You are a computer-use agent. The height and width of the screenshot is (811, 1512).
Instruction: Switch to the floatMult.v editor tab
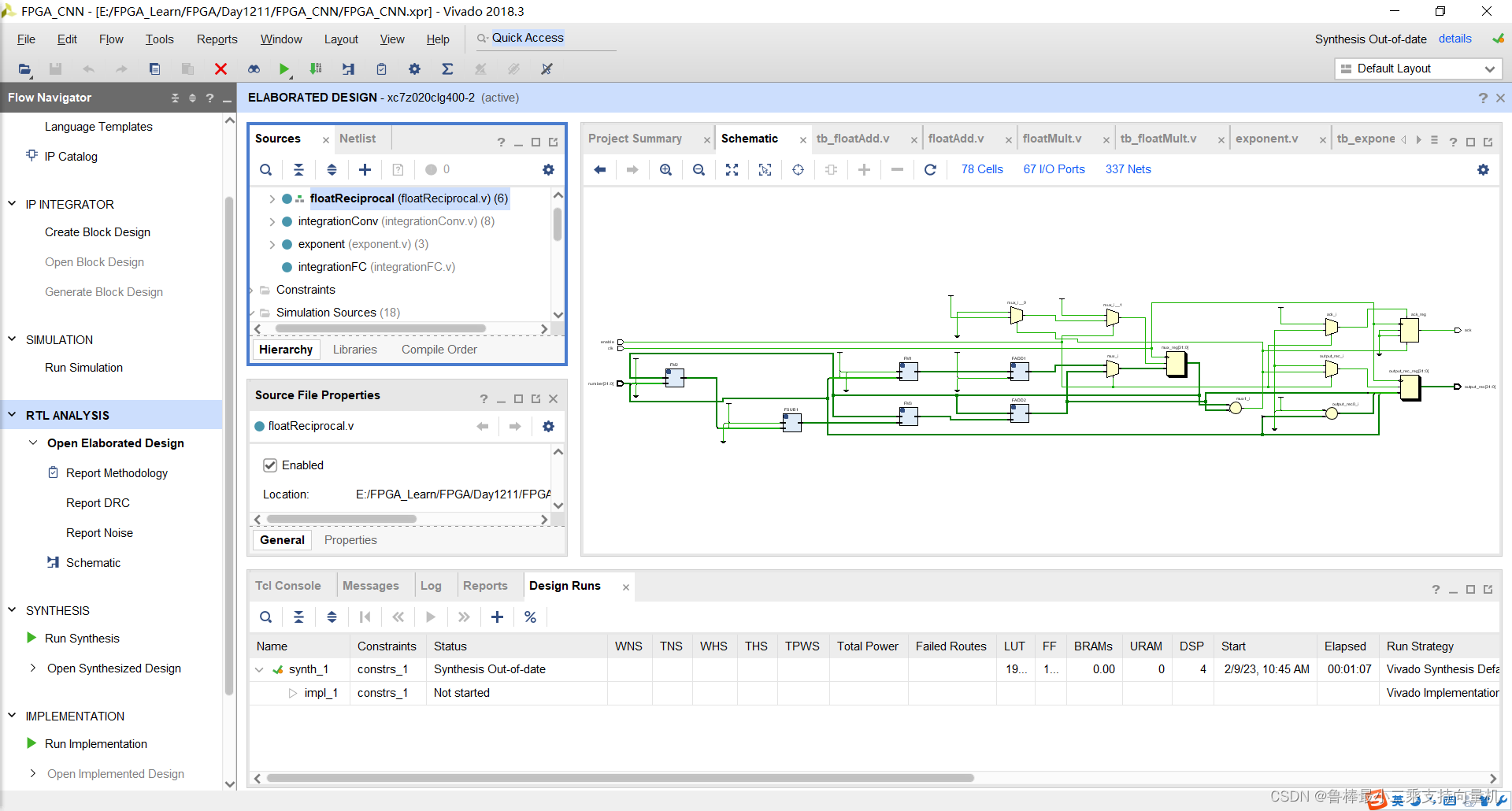tap(1052, 139)
